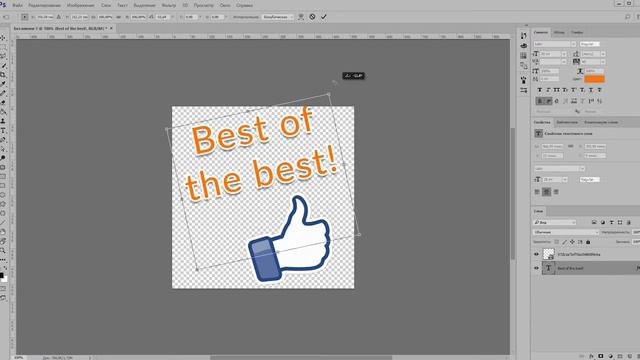Open leading dropdown in Character panel
Screen dimensions: 640x360
pyautogui.click(x=603, y=54)
